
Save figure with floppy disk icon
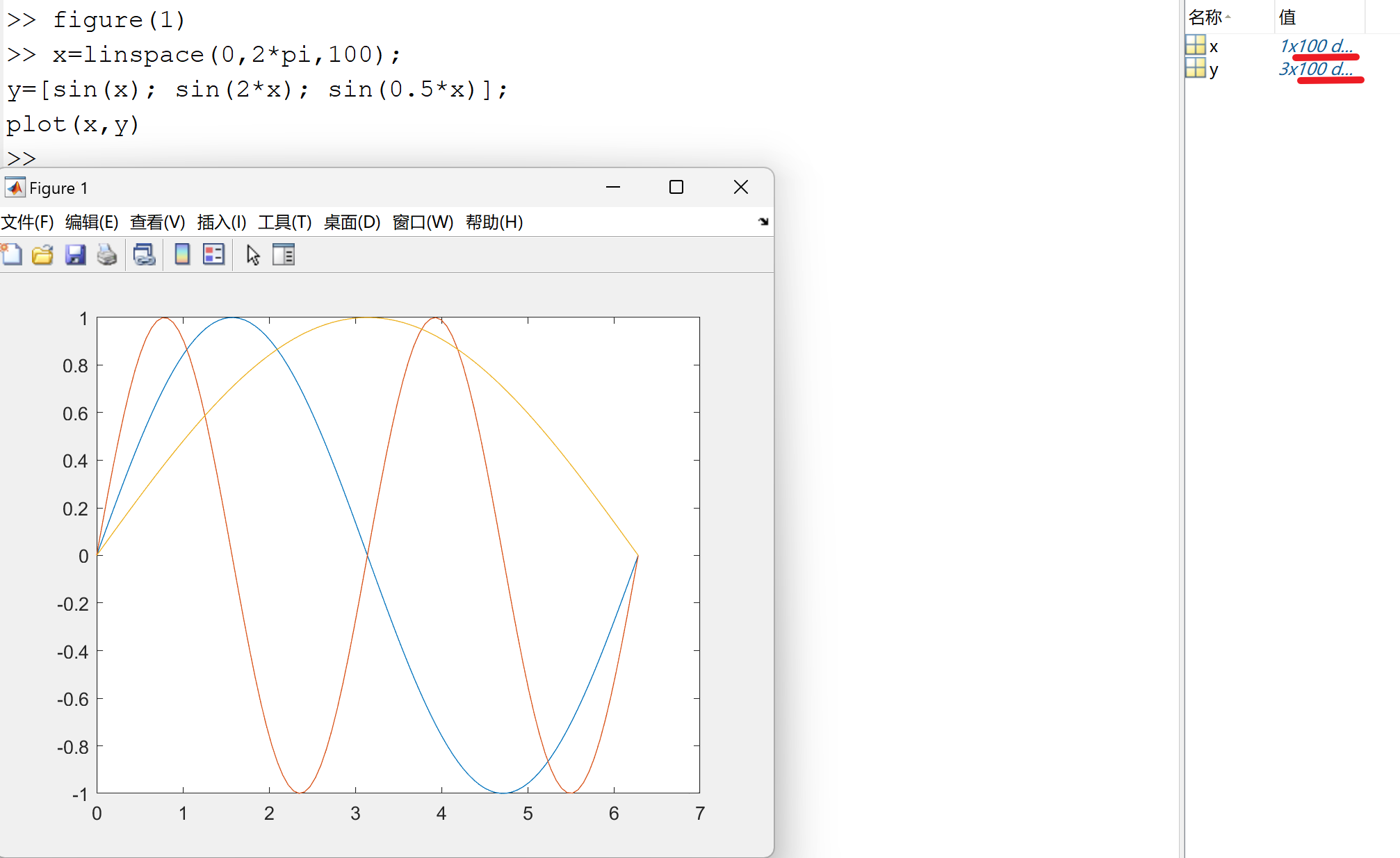pyautogui.click(x=75, y=254)
